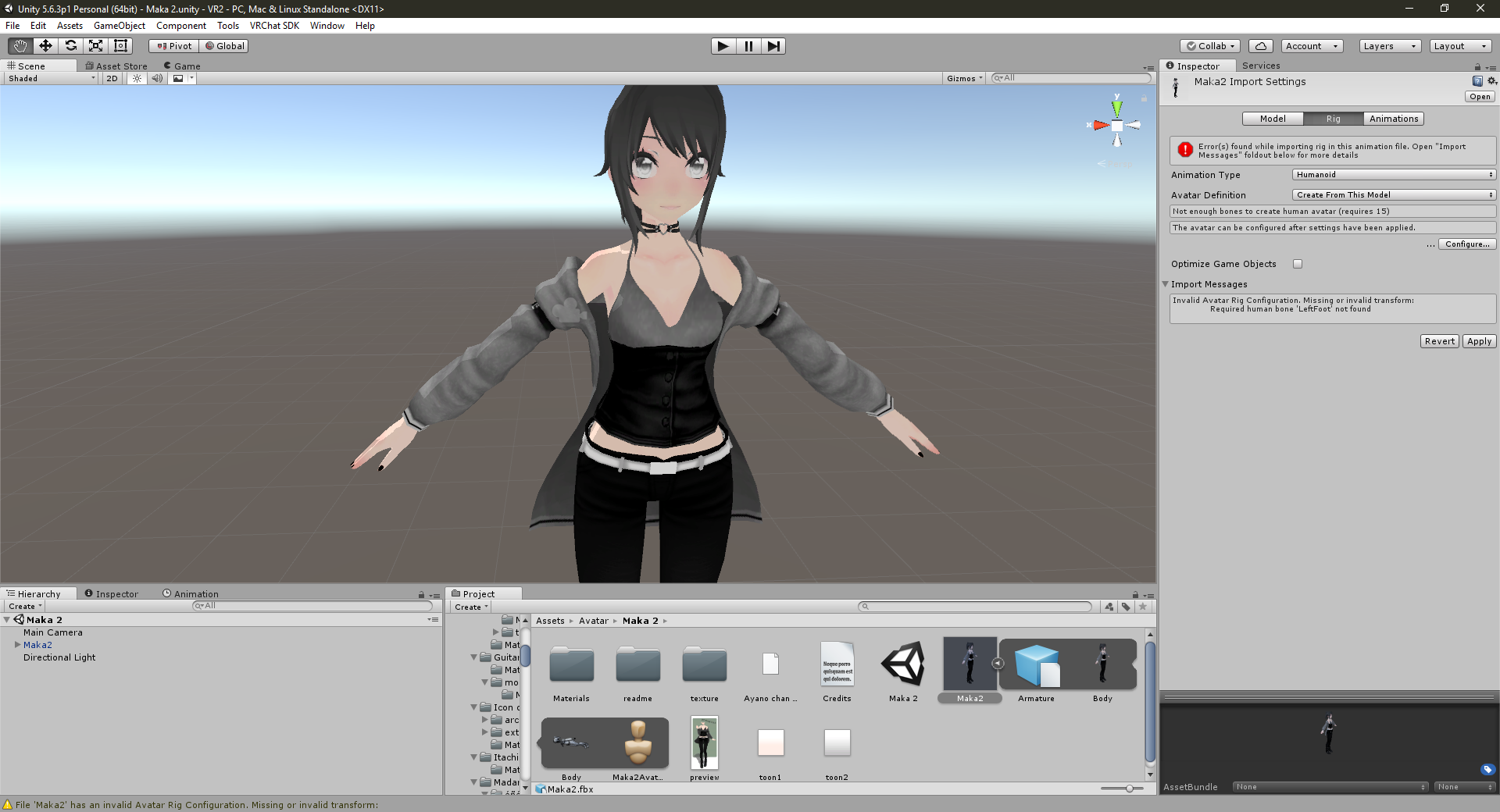Switch to the Services tab
The width and height of the screenshot is (1500, 812).
pyautogui.click(x=1261, y=66)
